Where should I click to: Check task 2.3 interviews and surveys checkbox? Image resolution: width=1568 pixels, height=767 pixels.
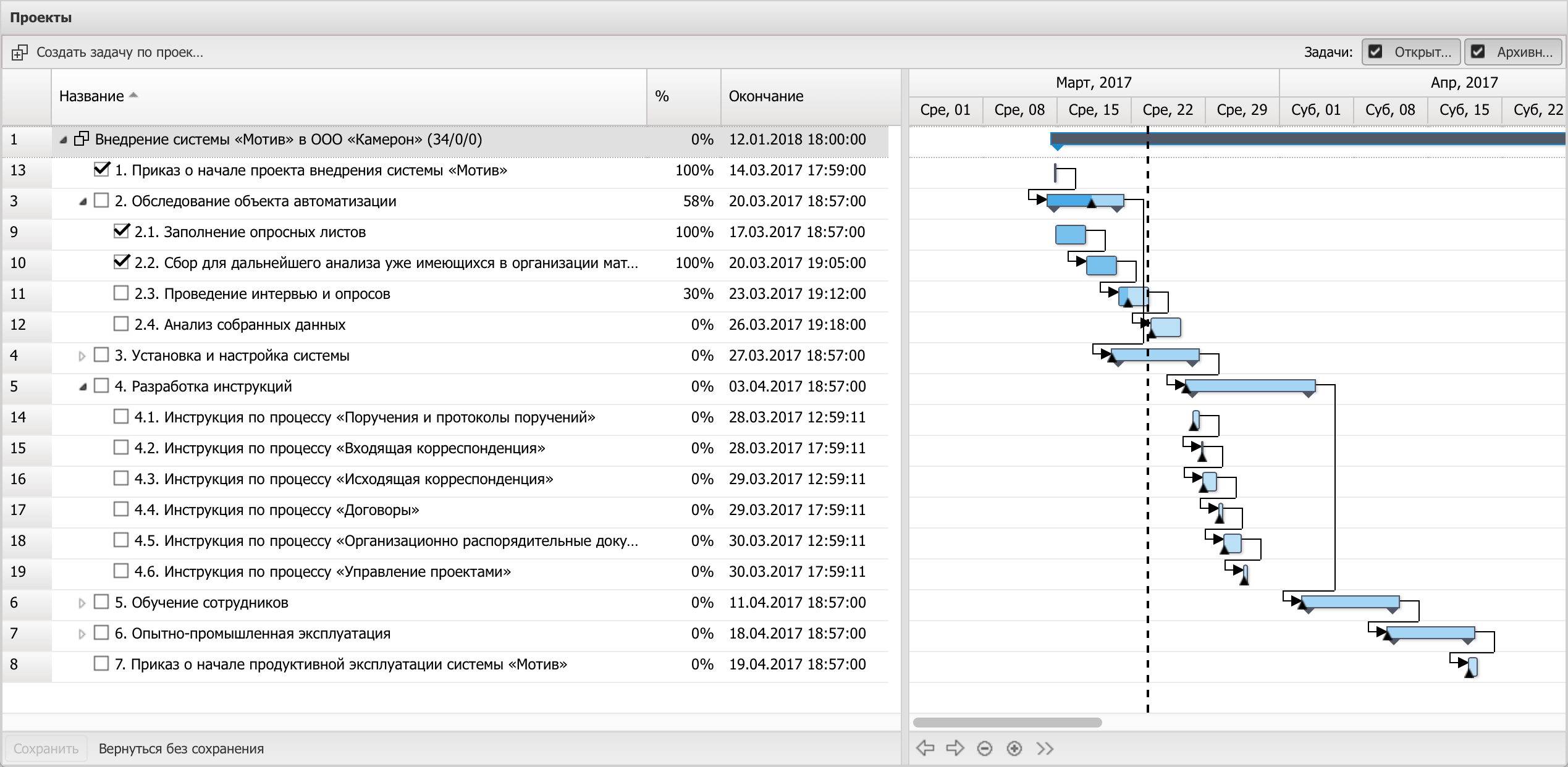coord(121,293)
